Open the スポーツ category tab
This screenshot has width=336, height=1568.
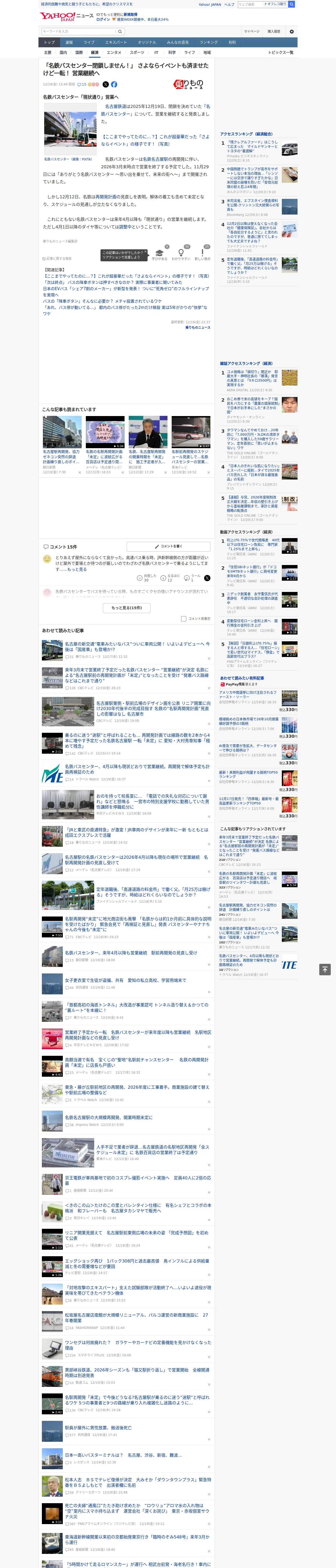137,52
